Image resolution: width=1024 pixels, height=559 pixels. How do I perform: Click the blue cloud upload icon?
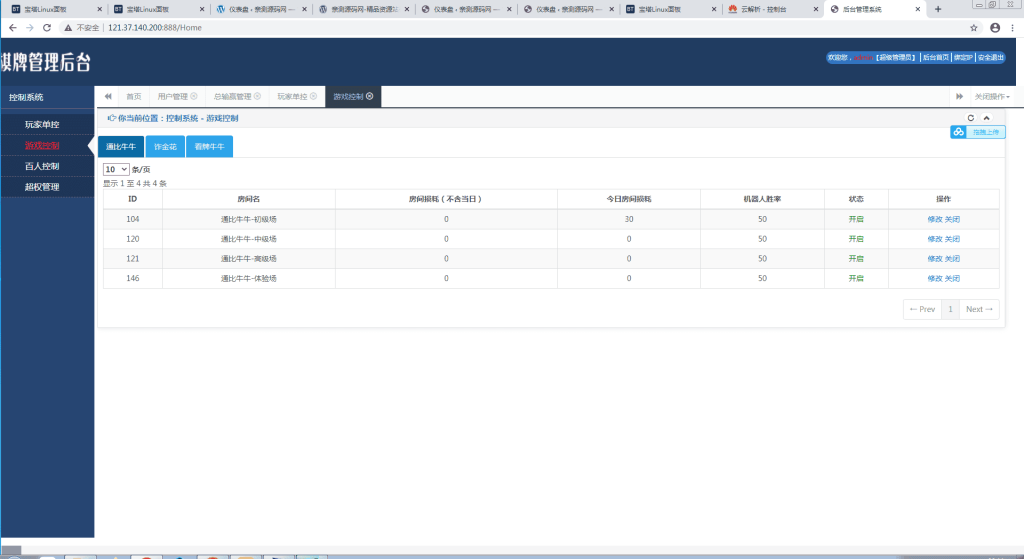tap(959, 132)
